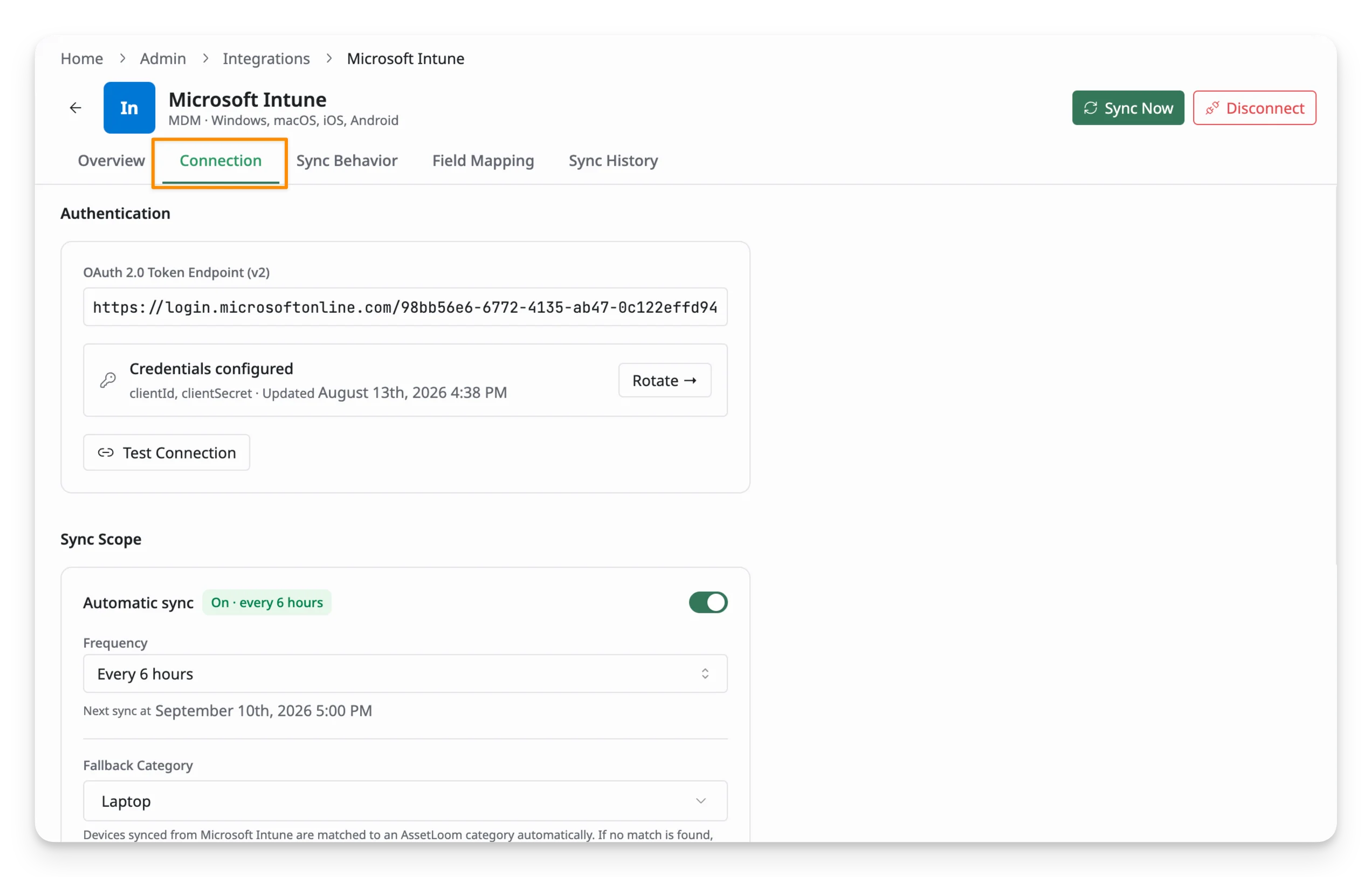Click the key icon beside Credentials configured
The width and height of the screenshot is (1372, 877).
point(108,380)
